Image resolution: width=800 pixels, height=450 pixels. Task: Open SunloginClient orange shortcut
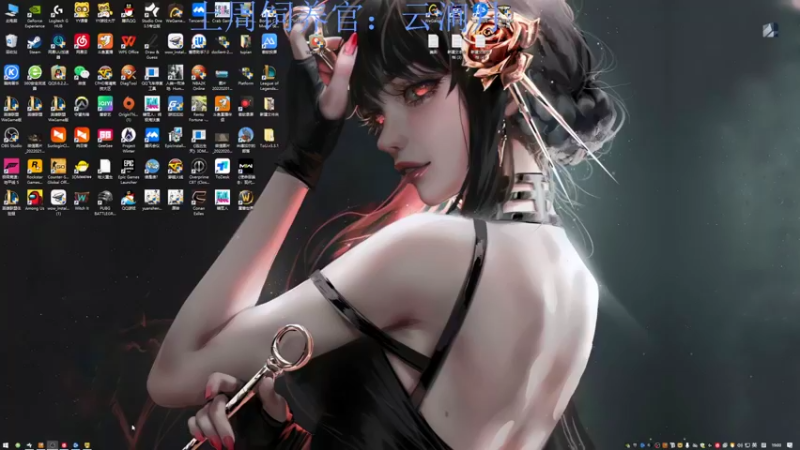(58, 135)
